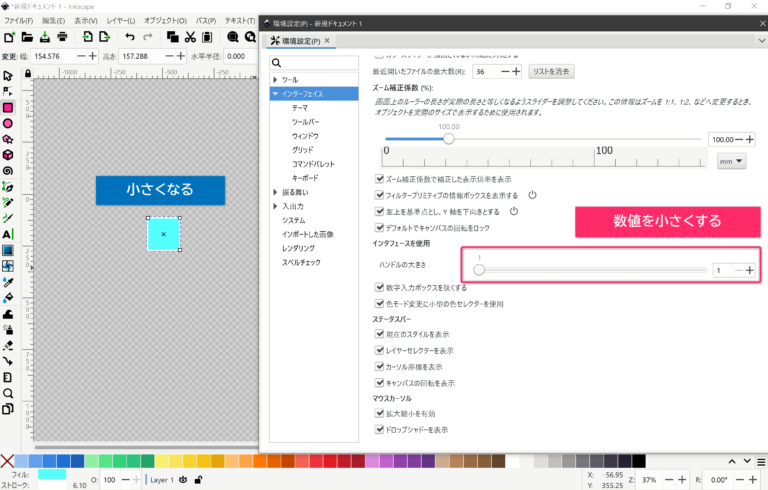This screenshot has width=768, height=490.
Task: Click the ハンドルの大きさ slider handle
Action: (479, 270)
